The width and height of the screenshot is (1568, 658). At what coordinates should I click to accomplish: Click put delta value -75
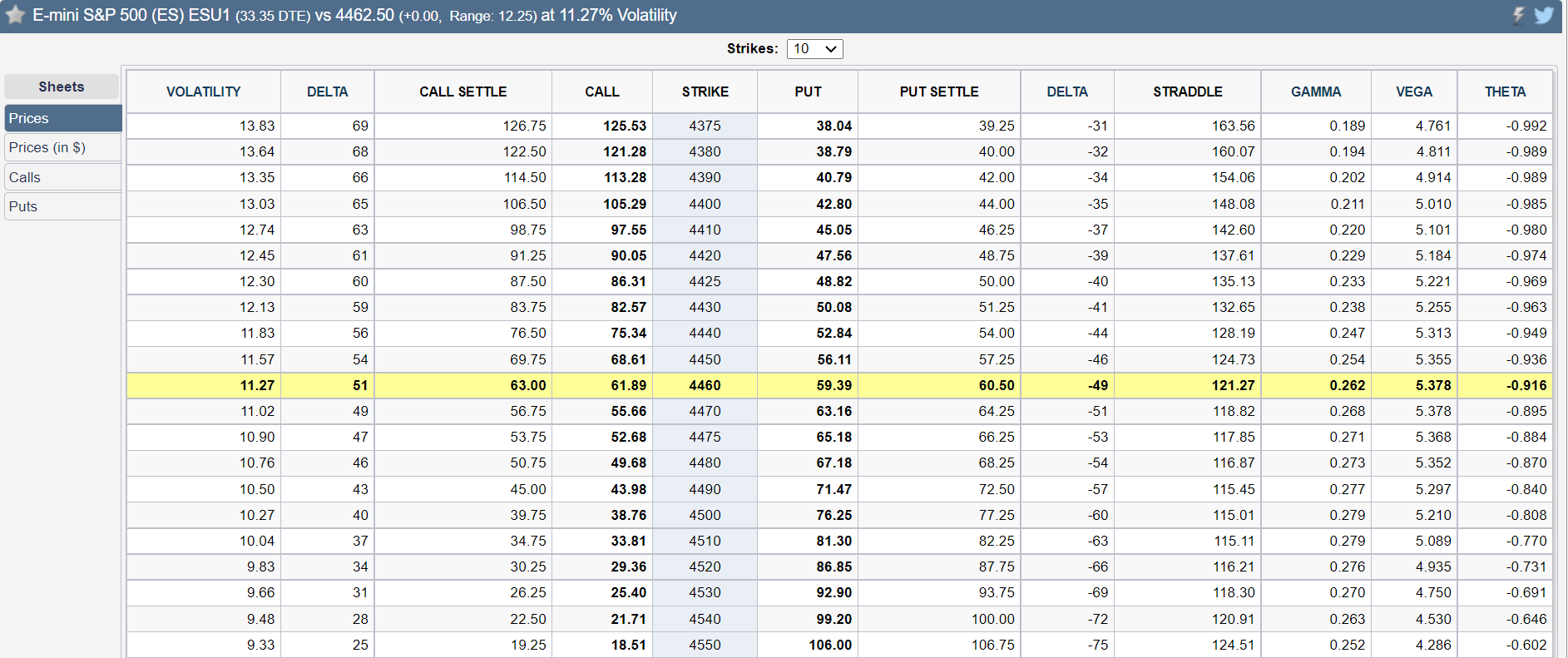tap(1098, 645)
